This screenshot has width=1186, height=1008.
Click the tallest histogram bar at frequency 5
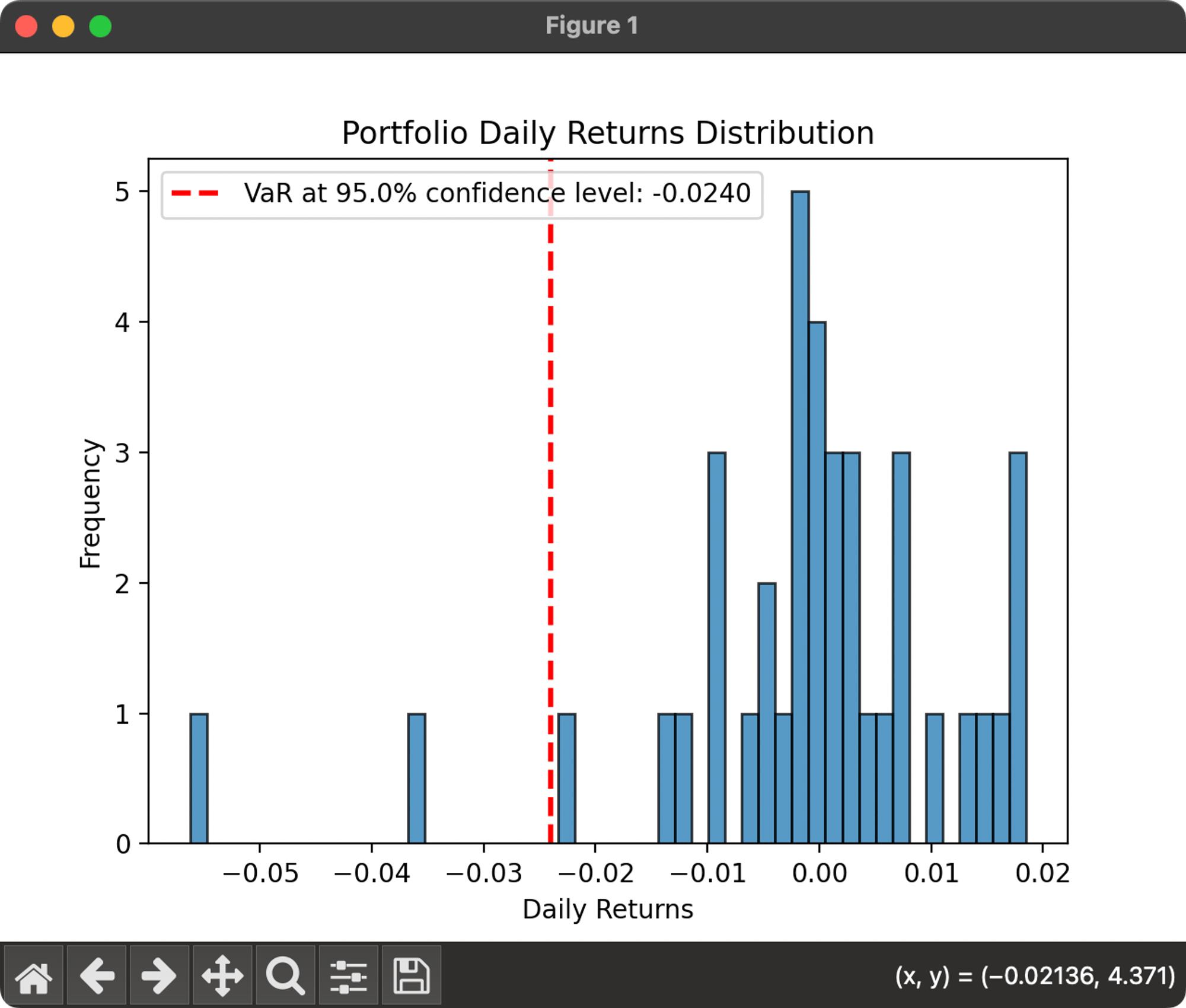coord(801,517)
